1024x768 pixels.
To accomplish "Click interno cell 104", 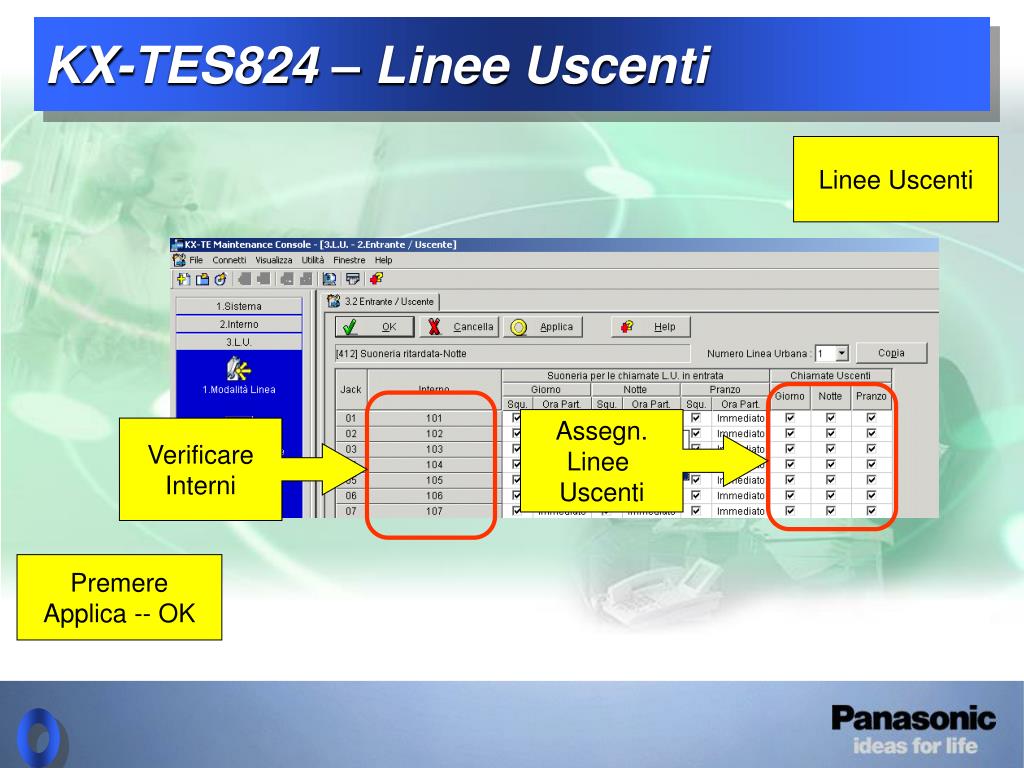I will (x=434, y=465).
